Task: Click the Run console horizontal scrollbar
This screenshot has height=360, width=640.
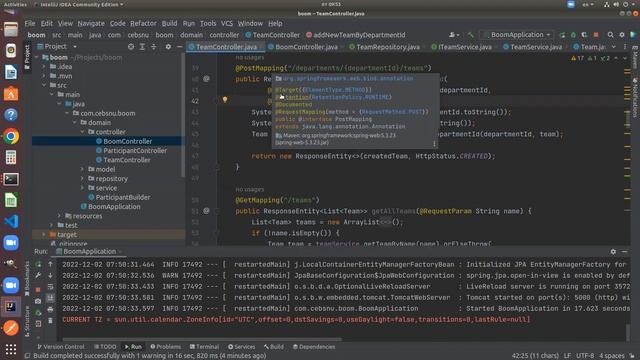Action: pos(202,339)
